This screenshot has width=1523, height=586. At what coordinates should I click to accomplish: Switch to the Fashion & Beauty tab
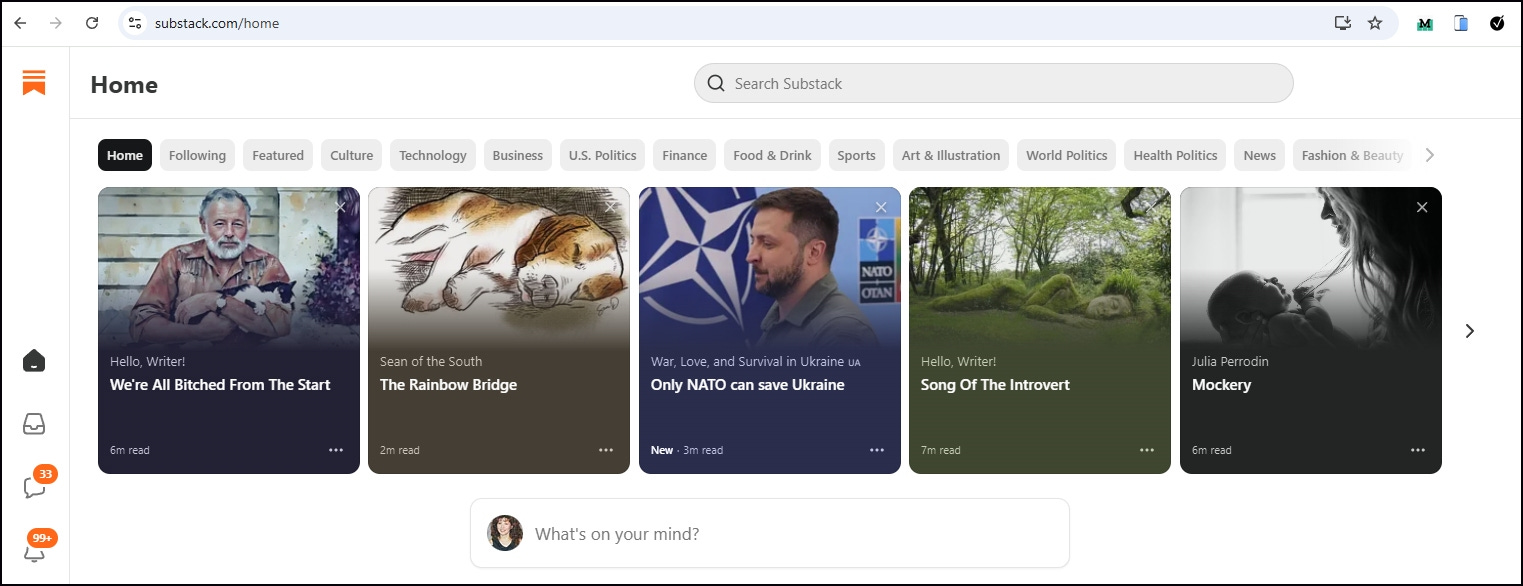click(1353, 155)
